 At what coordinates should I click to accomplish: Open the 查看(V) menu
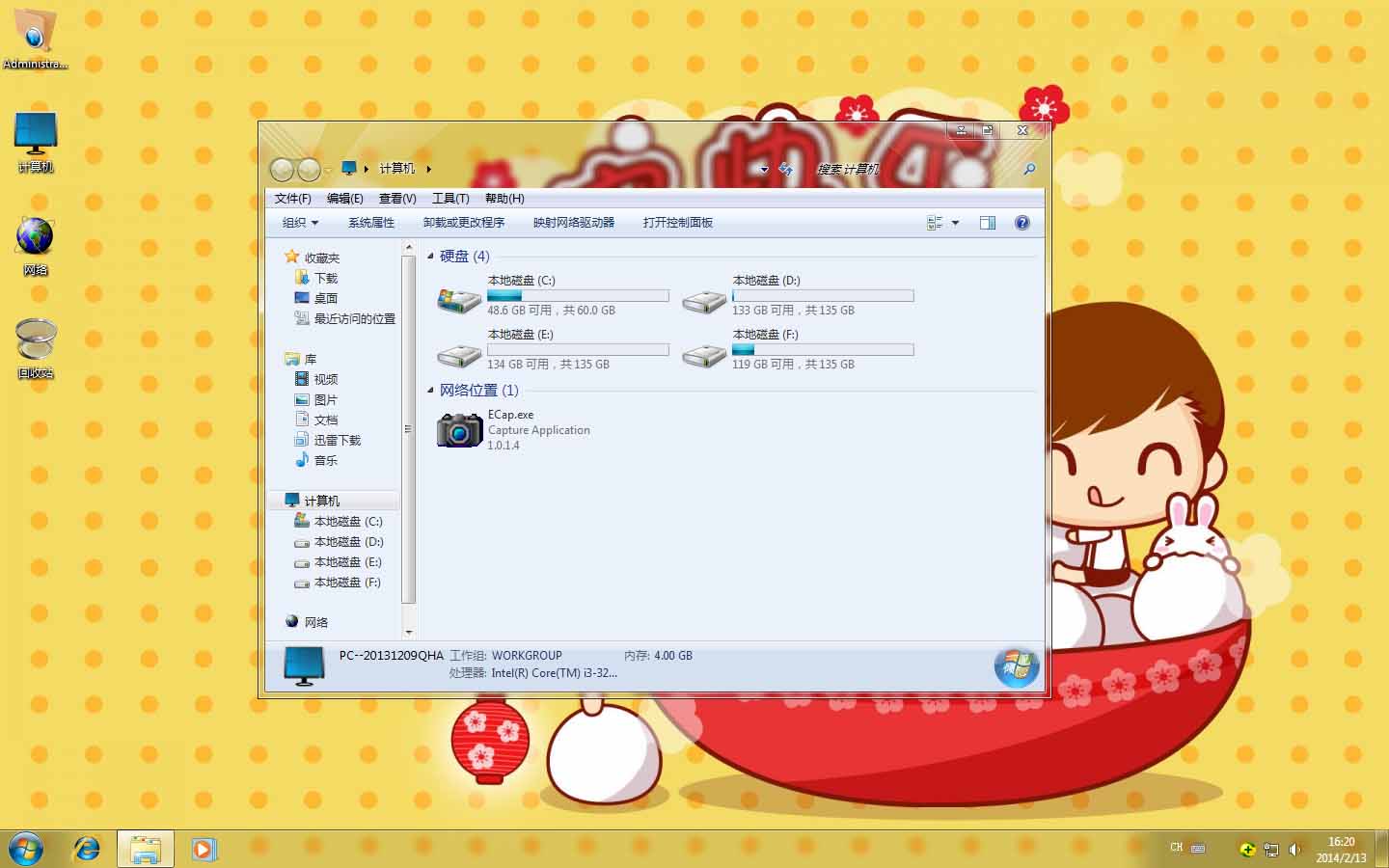(397, 199)
